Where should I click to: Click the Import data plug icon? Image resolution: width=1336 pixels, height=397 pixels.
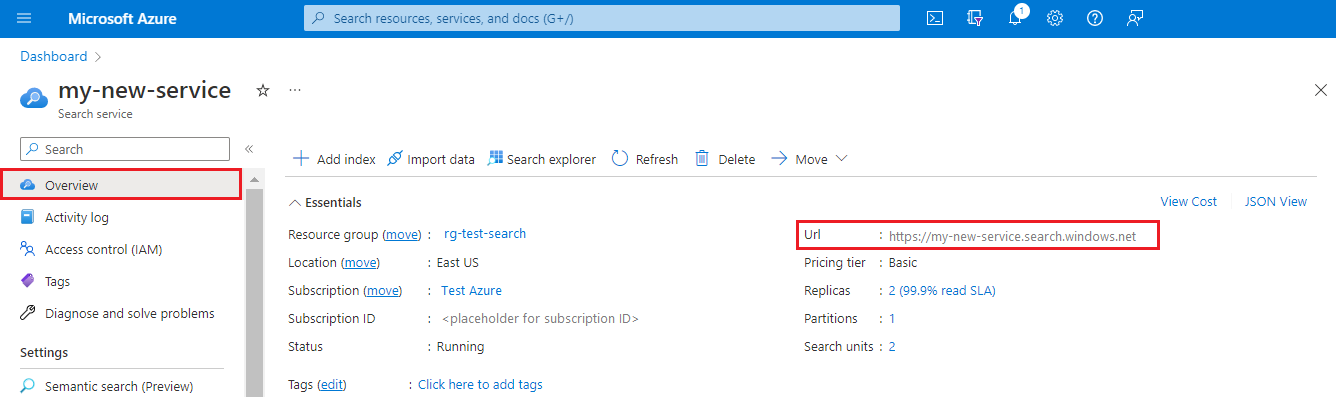pyautogui.click(x=394, y=159)
